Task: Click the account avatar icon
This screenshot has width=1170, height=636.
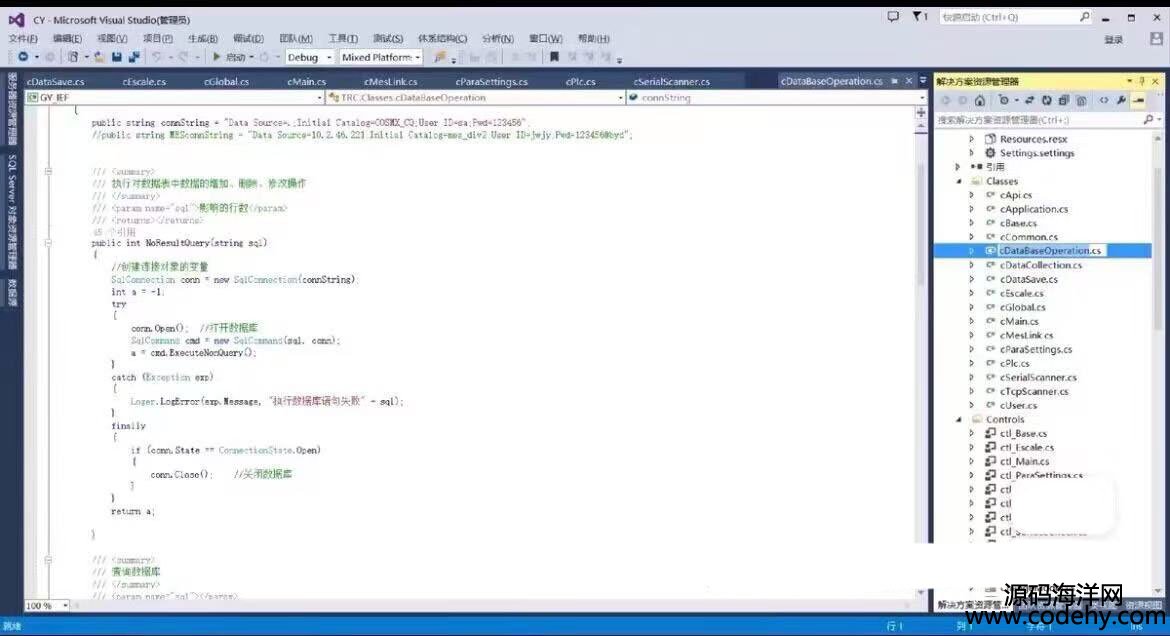Action: 1156,39
